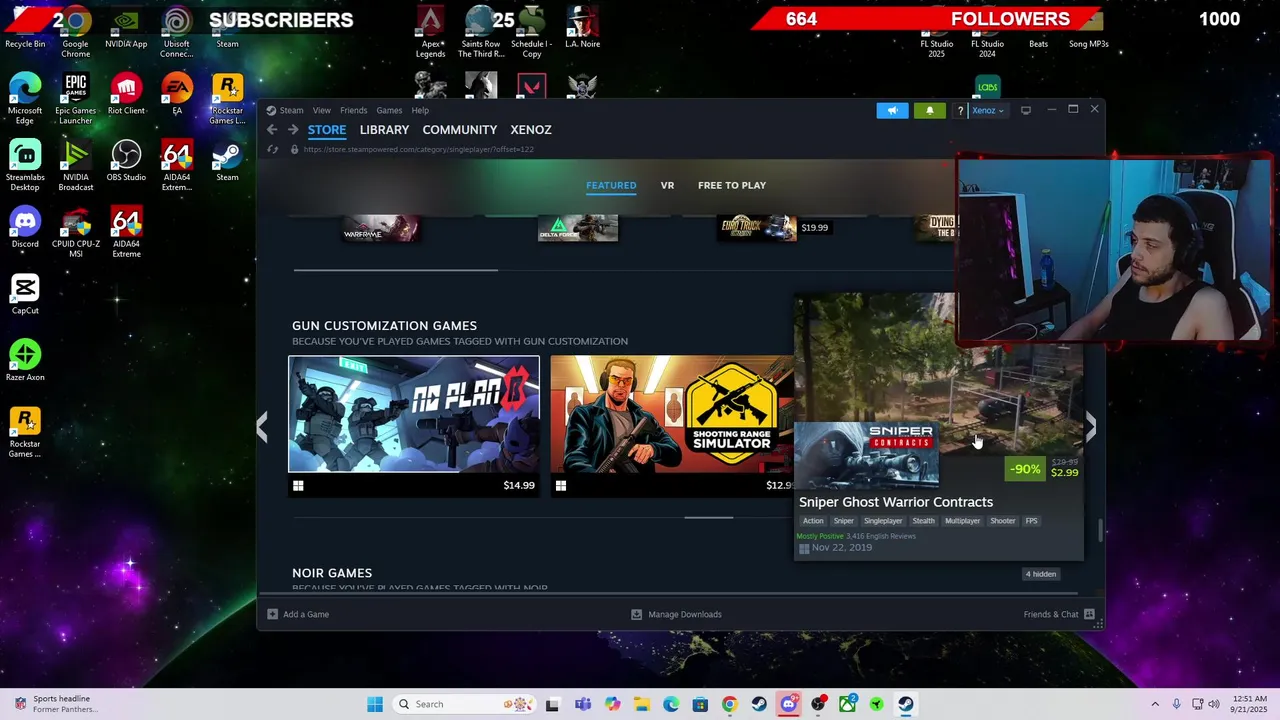Viewport: 1280px width, 720px height.
Task: Reload the Steam store page
Action: click(x=272, y=149)
